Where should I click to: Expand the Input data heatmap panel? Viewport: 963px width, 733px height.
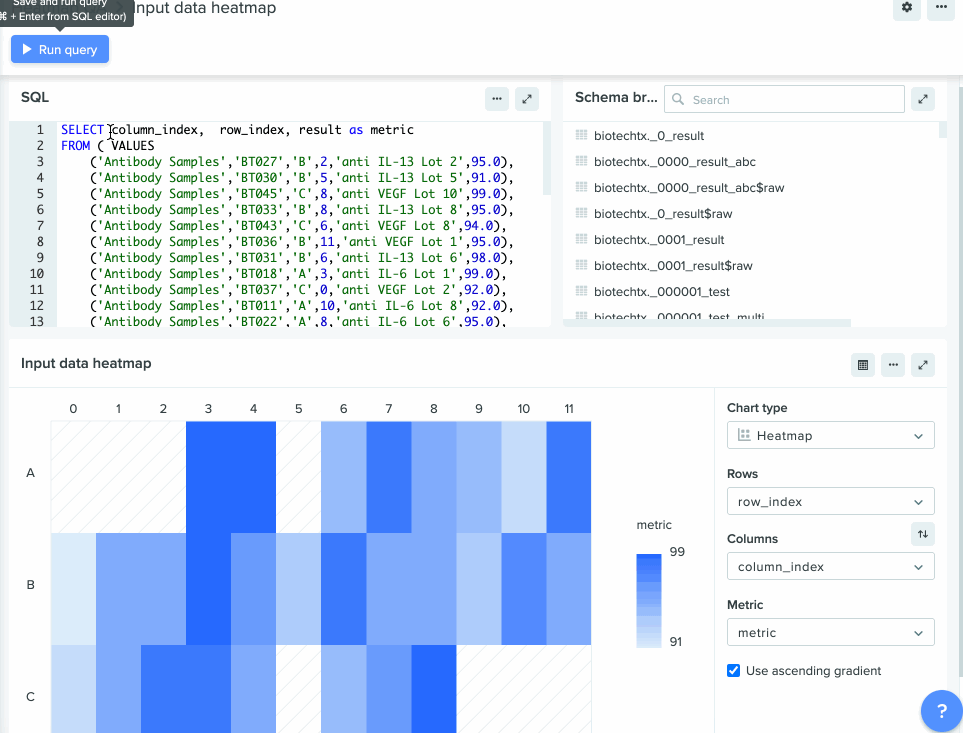[x=922, y=365]
